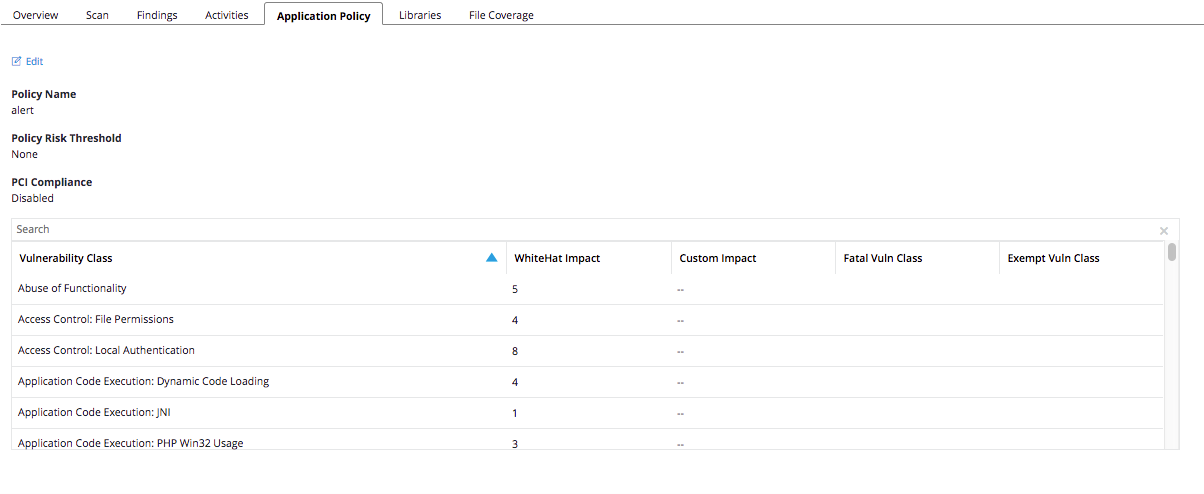Switch to the Libraries tab

[420, 15]
